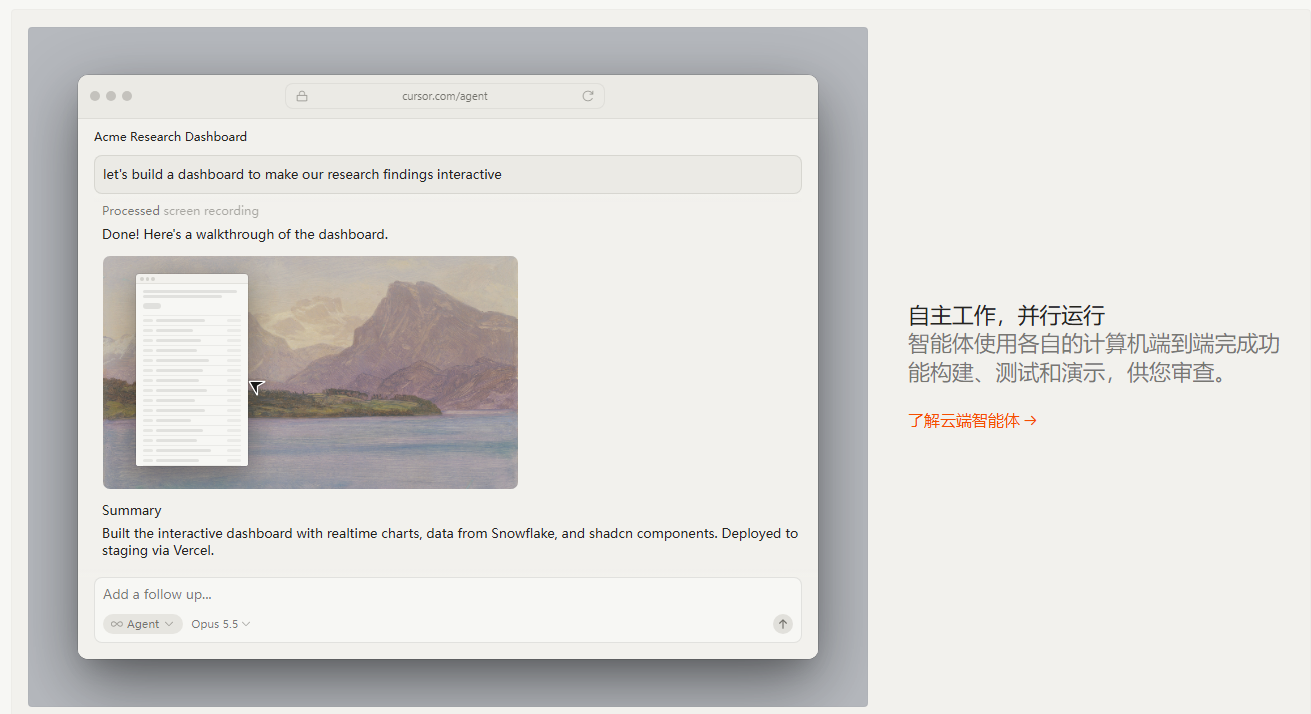
Task: Click the cursor.com/agent URL field
Action: pyautogui.click(x=445, y=96)
